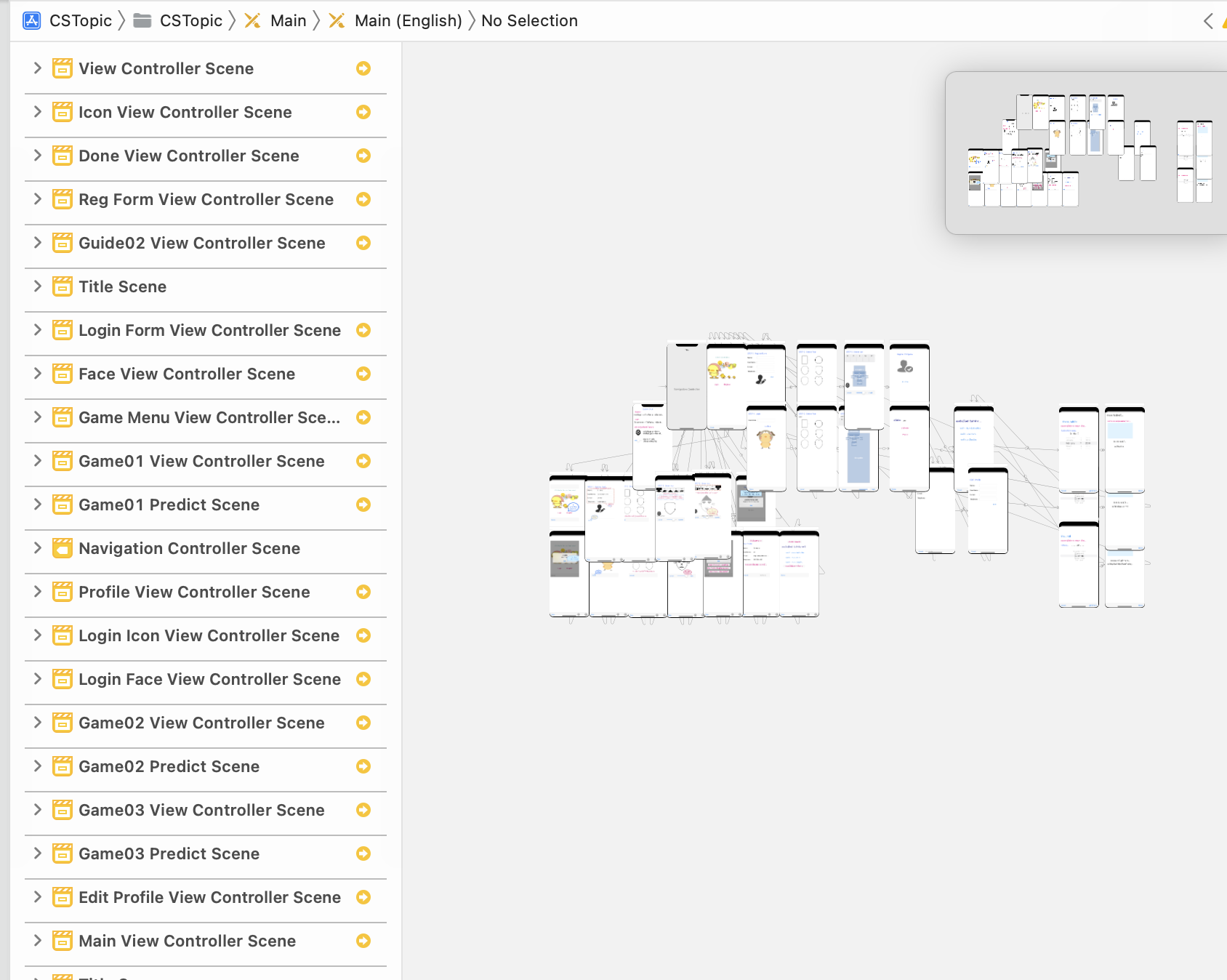Image resolution: width=1227 pixels, height=980 pixels.
Task: Click the Game01 Predict Scene arrow indicator
Action: [x=363, y=505]
